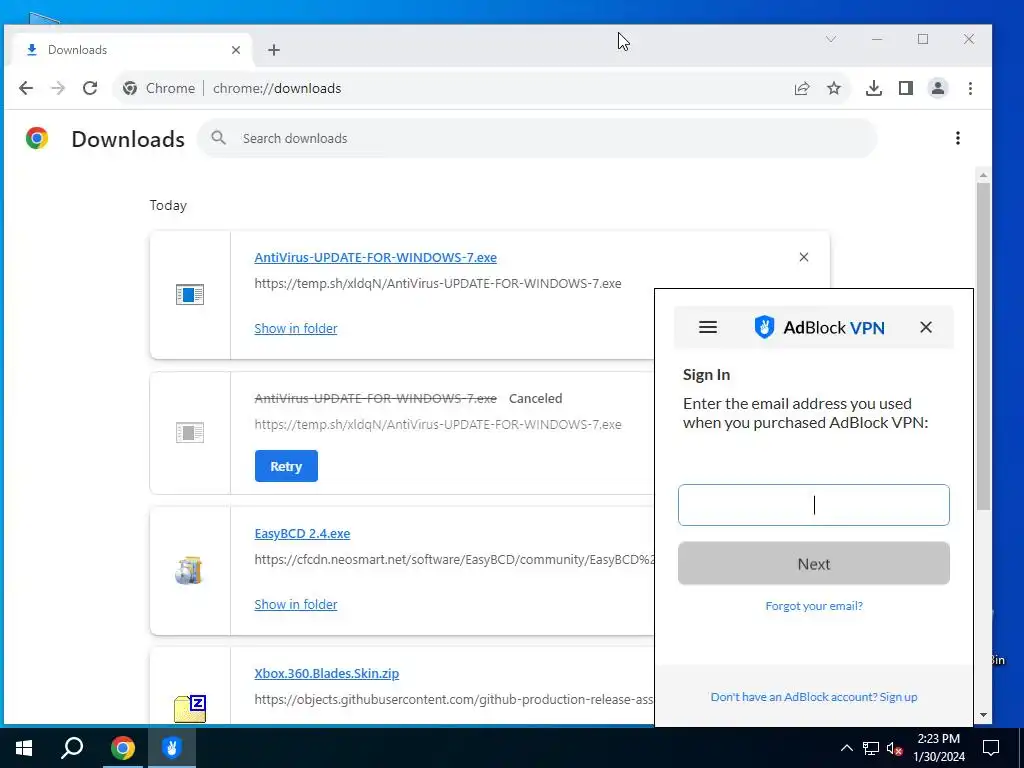
Task: Click the scrollbar down arrow
Action: [983, 714]
